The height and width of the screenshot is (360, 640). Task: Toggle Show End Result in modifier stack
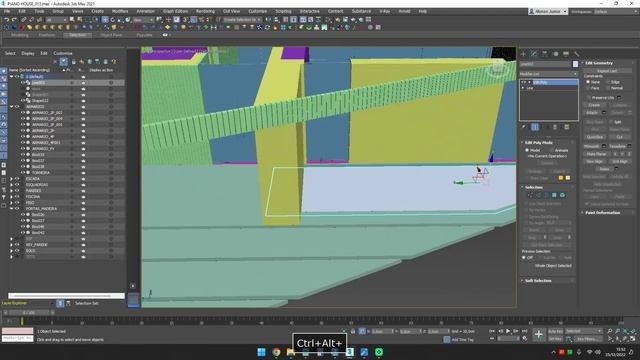coord(535,127)
